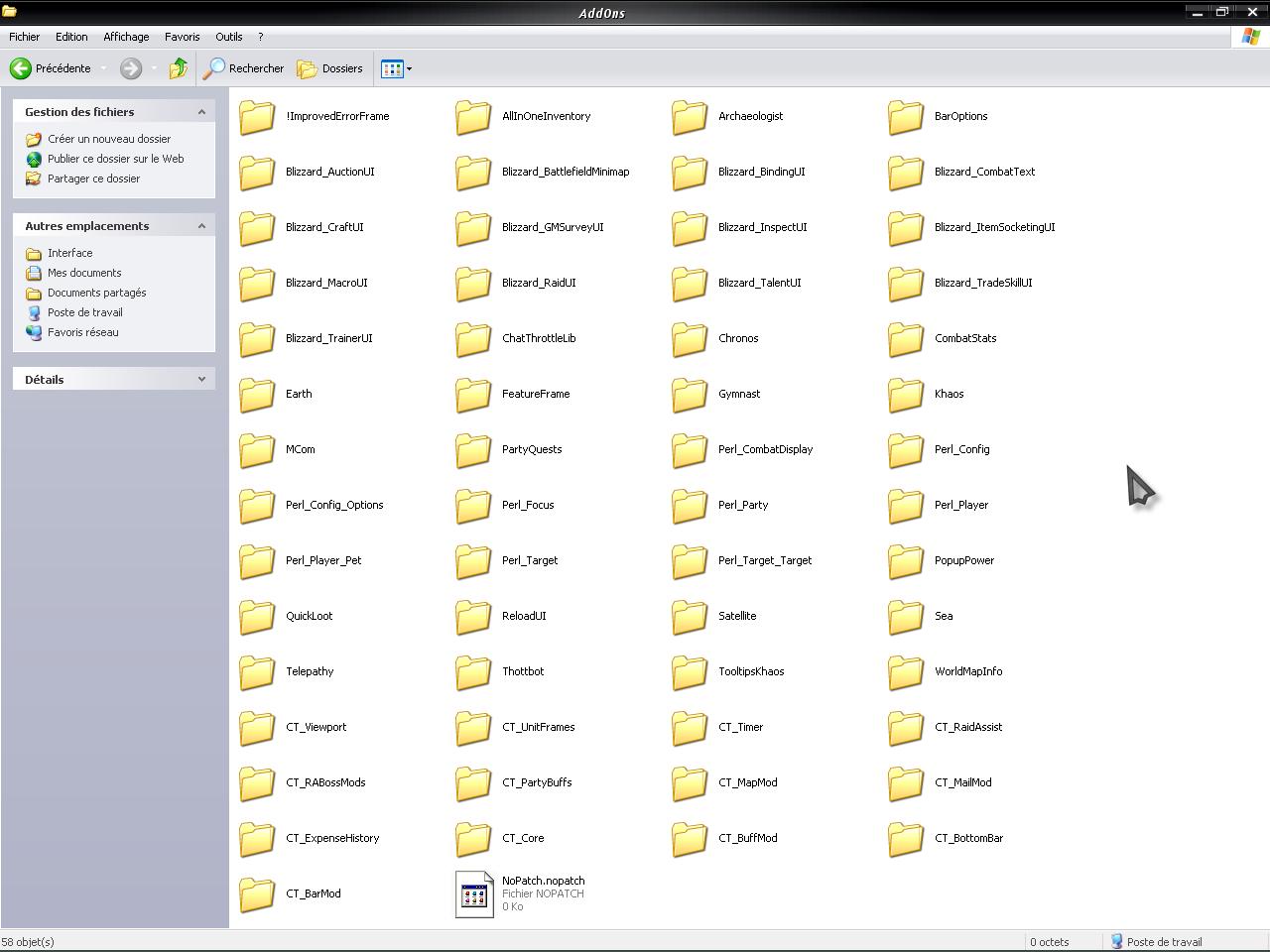Image resolution: width=1270 pixels, height=952 pixels.
Task: Open Favoris réseau link
Action: click(x=83, y=332)
